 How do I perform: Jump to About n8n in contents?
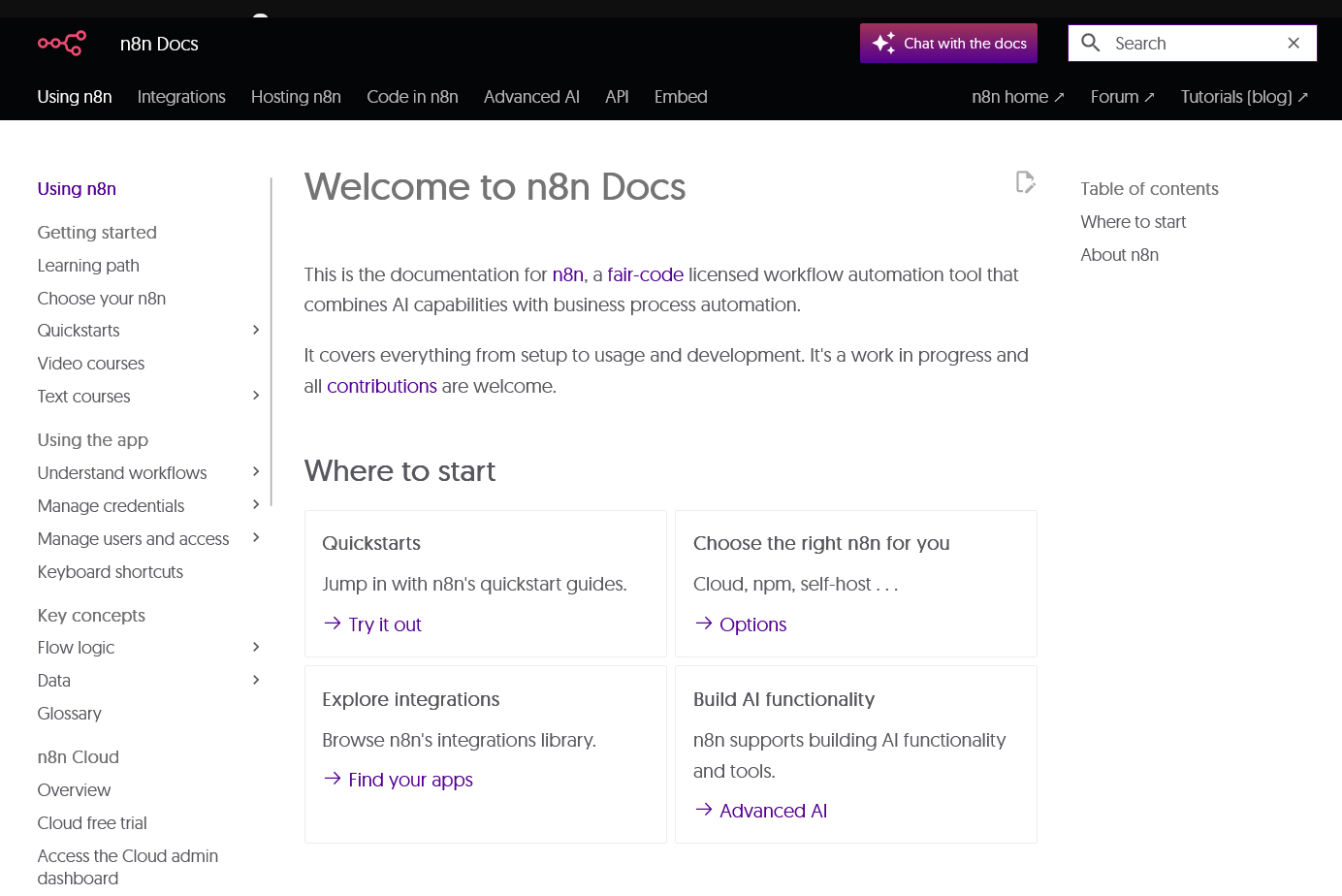pyautogui.click(x=1119, y=255)
